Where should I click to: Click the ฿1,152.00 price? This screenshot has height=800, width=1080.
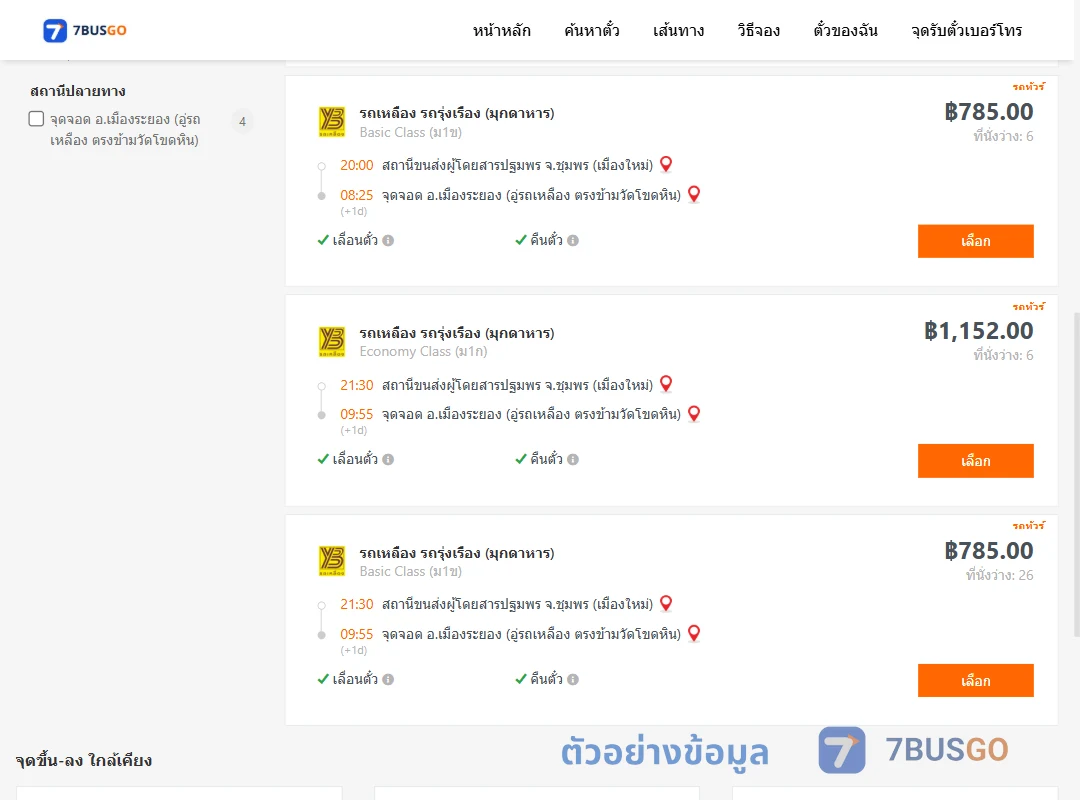point(978,331)
